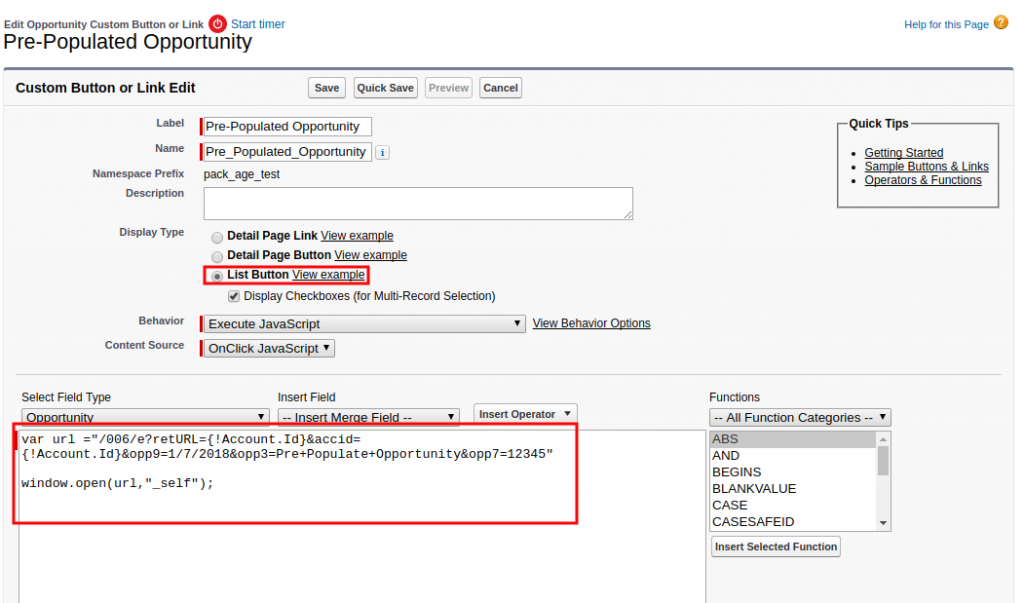Select the Detail Page Button radio button
The image size is (1024, 603).
pyautogui.click(x=217, y=257)
